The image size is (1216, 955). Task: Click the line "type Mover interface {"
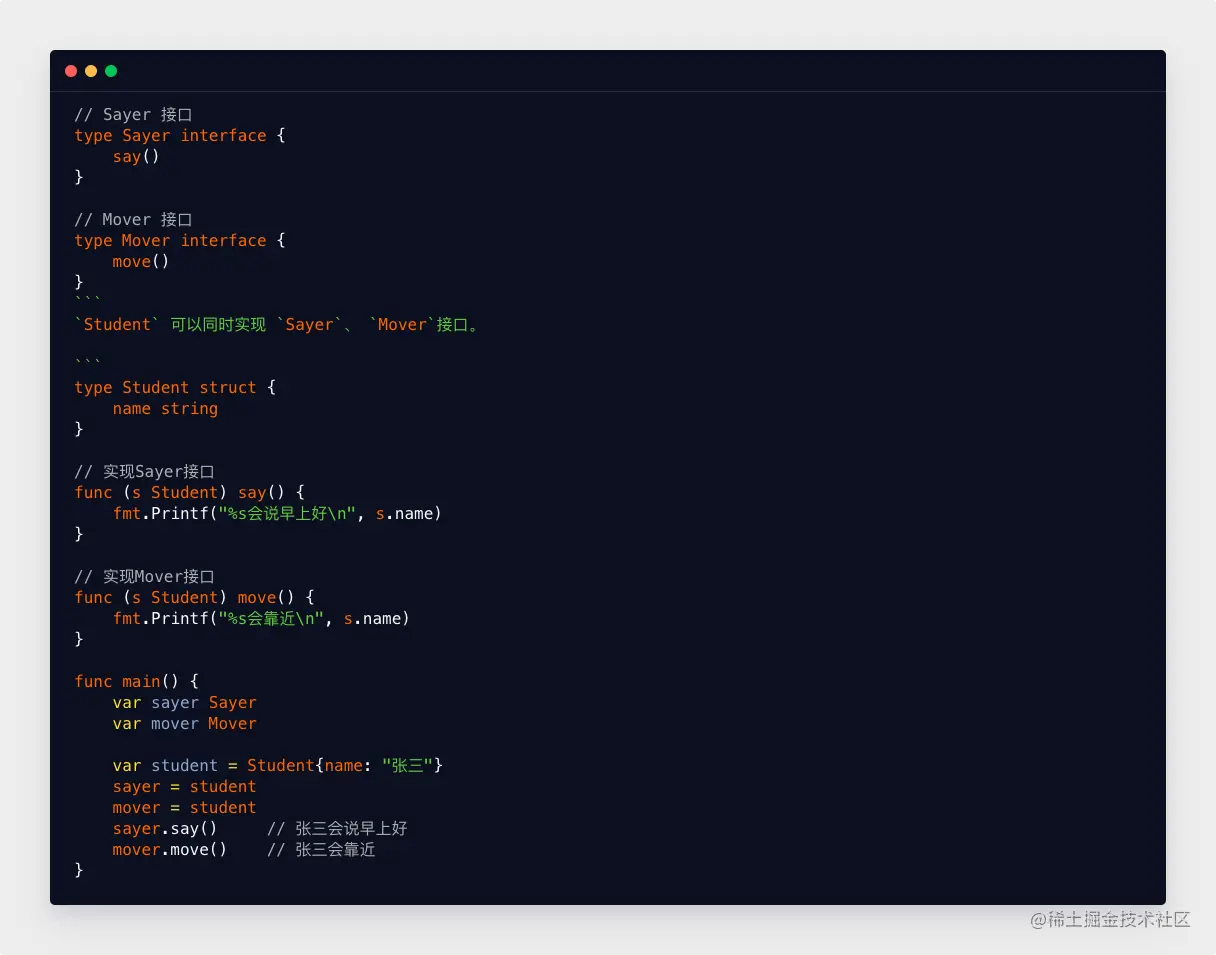point(180,241)
